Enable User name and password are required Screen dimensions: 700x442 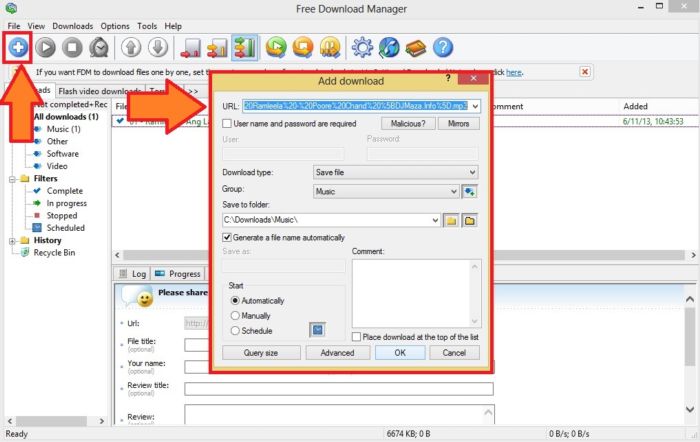[227, 124]
